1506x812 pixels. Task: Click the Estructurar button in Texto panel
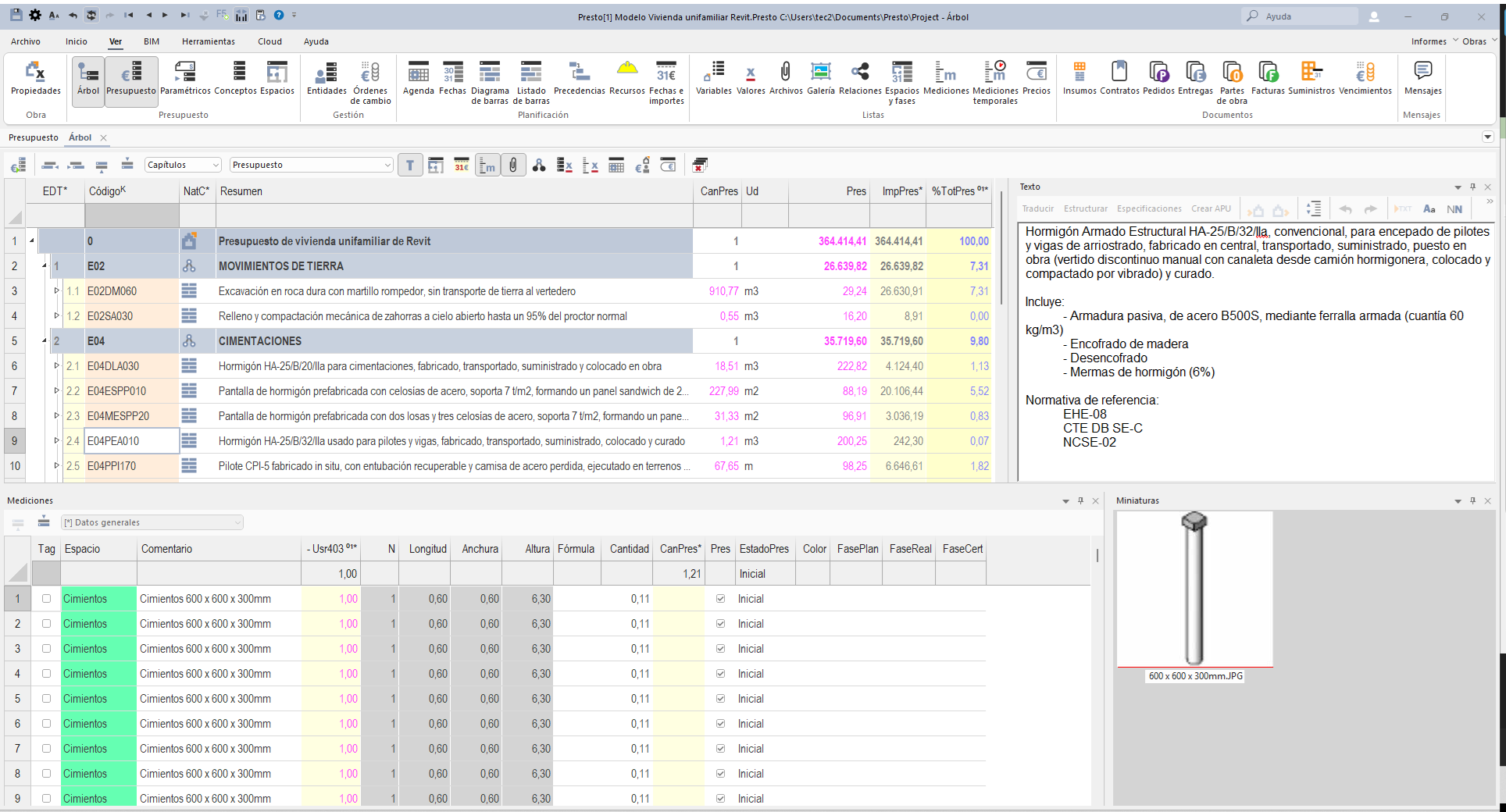[1085, 208]
